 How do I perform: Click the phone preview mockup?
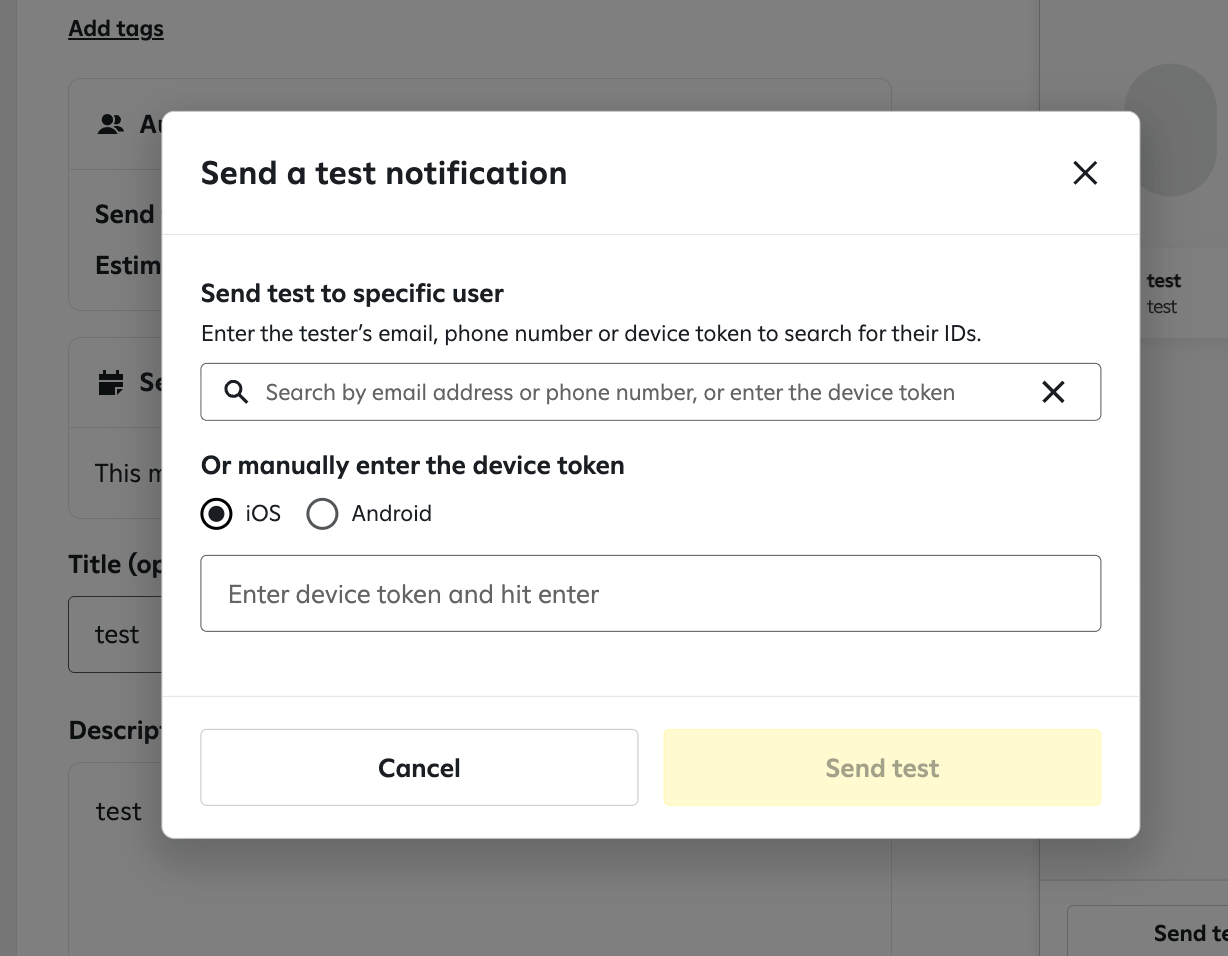(x=1170, y=130)
